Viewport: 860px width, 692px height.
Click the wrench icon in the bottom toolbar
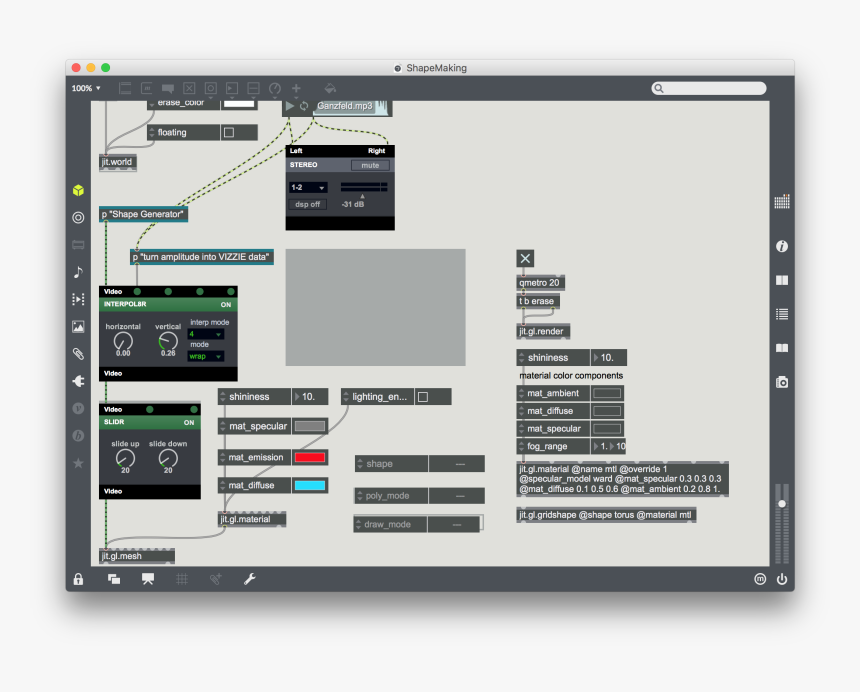click(x=250, y=579)
